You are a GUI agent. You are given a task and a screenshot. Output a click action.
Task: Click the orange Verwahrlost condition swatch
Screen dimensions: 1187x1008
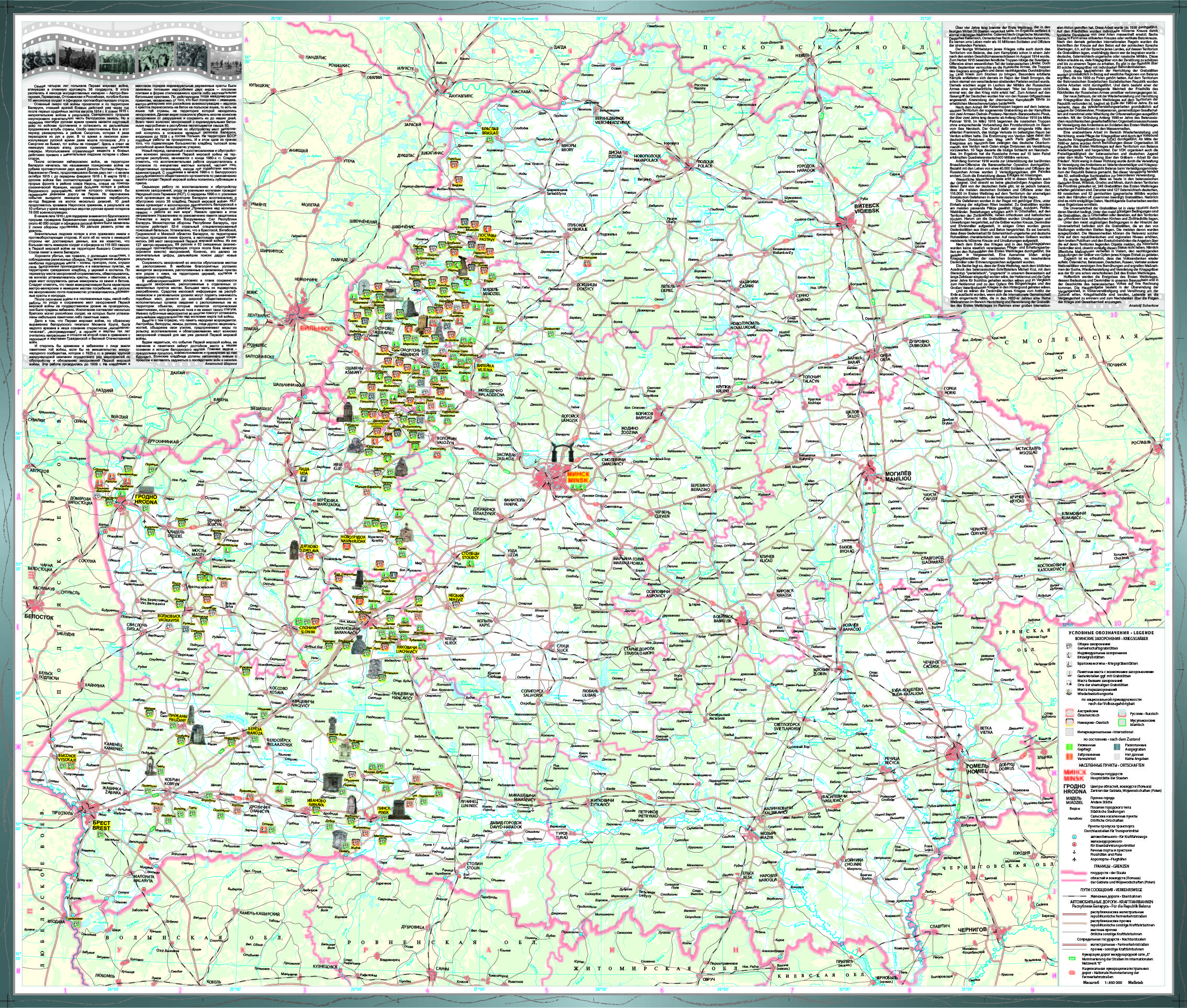pyautogui.click(x=1069, y=757)
